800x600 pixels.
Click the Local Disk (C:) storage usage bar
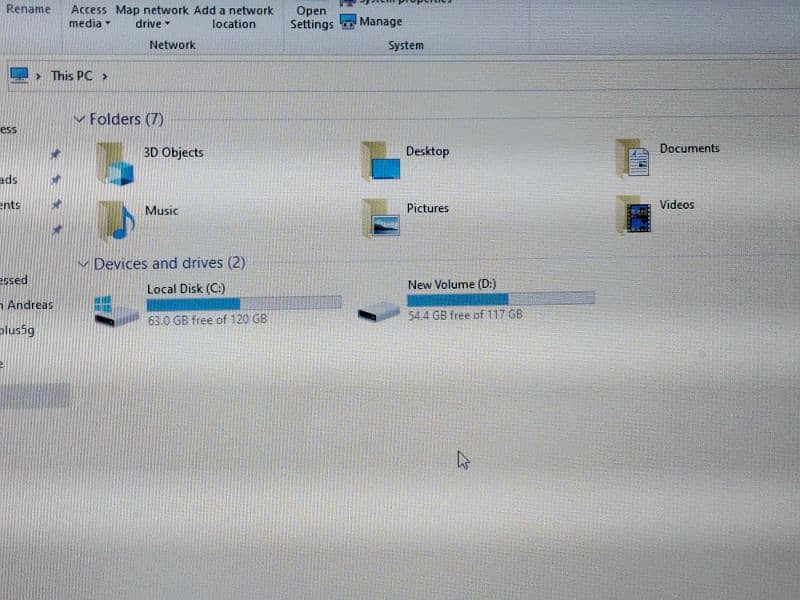[x=243, y=303]
